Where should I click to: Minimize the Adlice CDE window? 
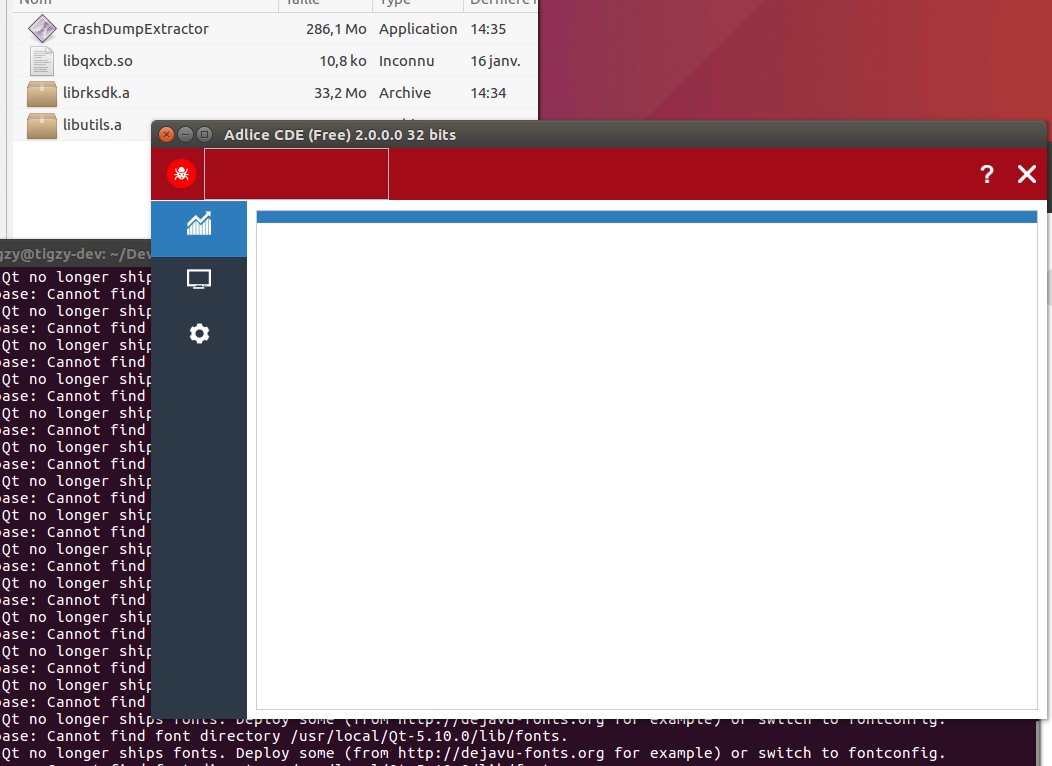[x=185, y=134]
